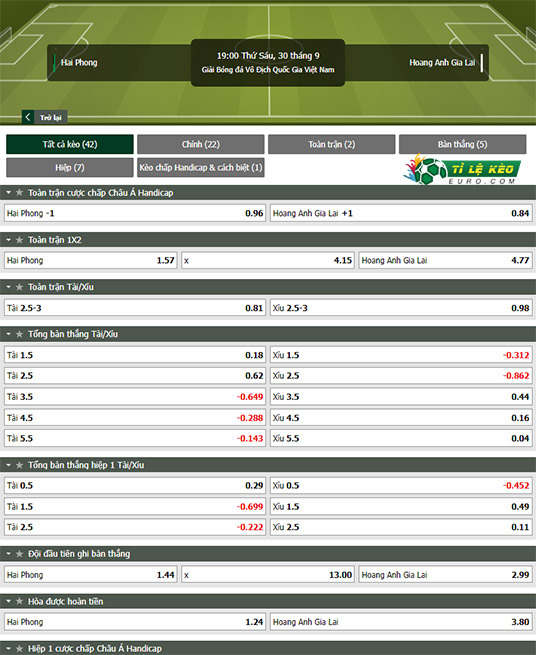Open the Bàn thắng (5) tab
This screenshot has height=655, width=536.
pos(462,144)
